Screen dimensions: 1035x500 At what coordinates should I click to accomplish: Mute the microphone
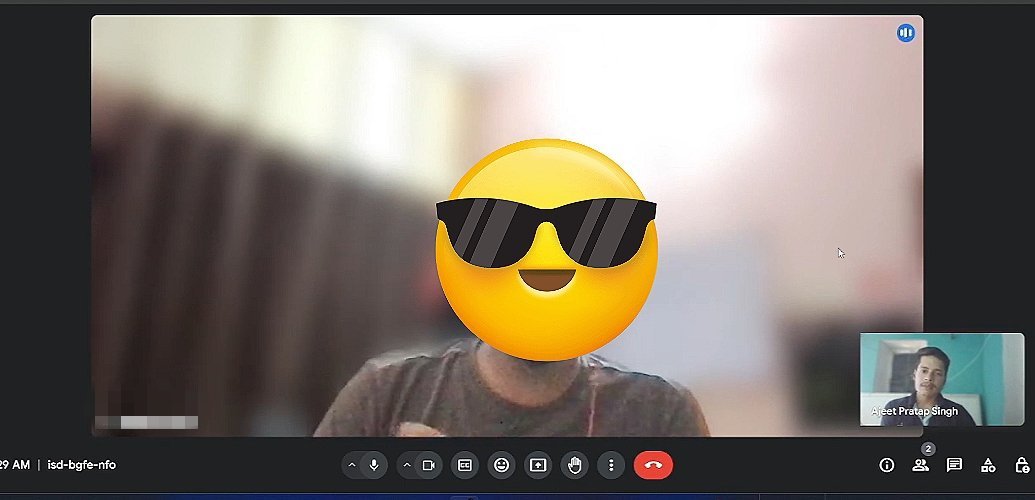tap(374, 466)
